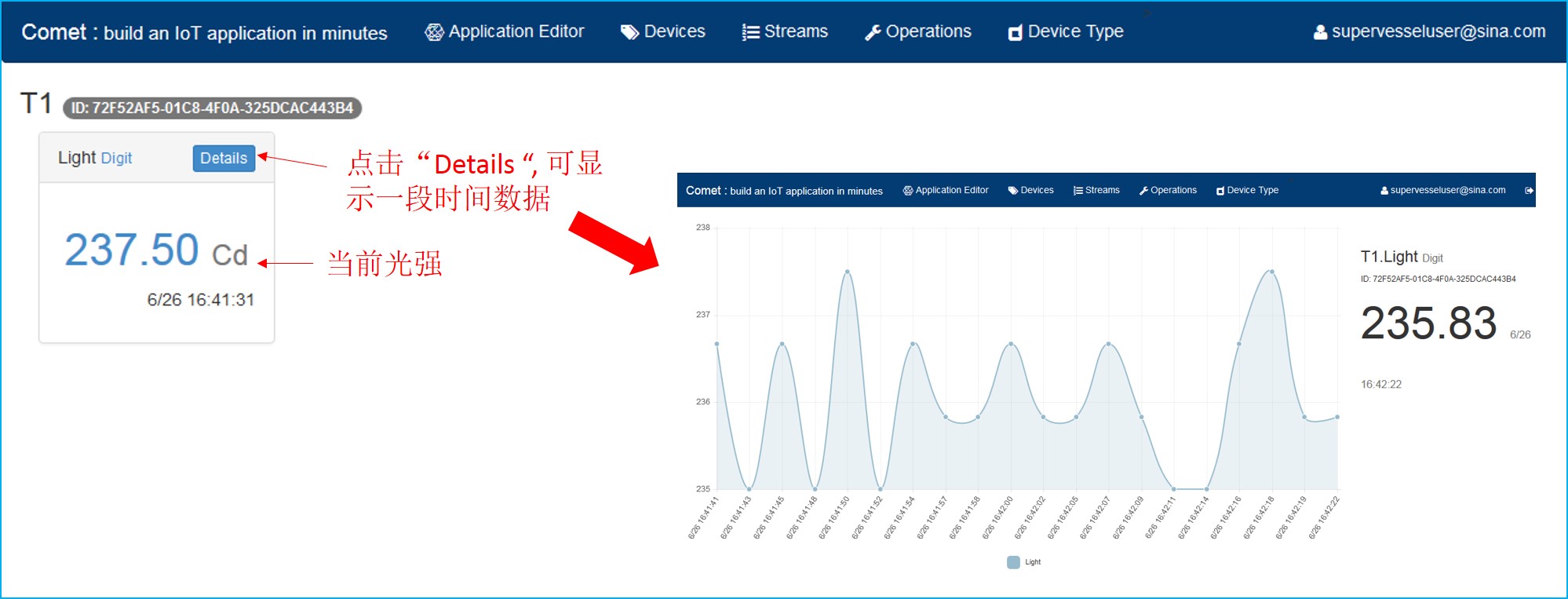
Task: Click the 6/26 16:41:41 x-axis label
Action: tap(703, 518)
